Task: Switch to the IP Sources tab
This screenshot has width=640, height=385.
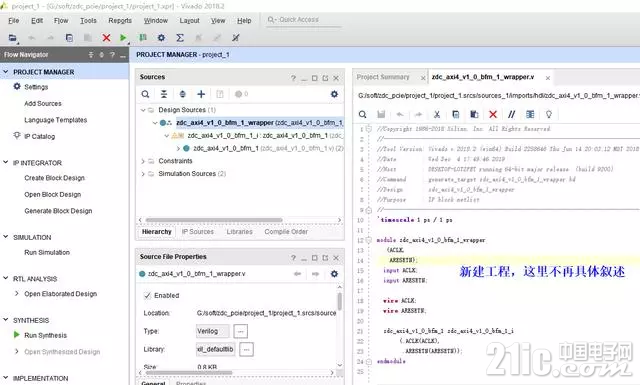Action: point(198,231)
